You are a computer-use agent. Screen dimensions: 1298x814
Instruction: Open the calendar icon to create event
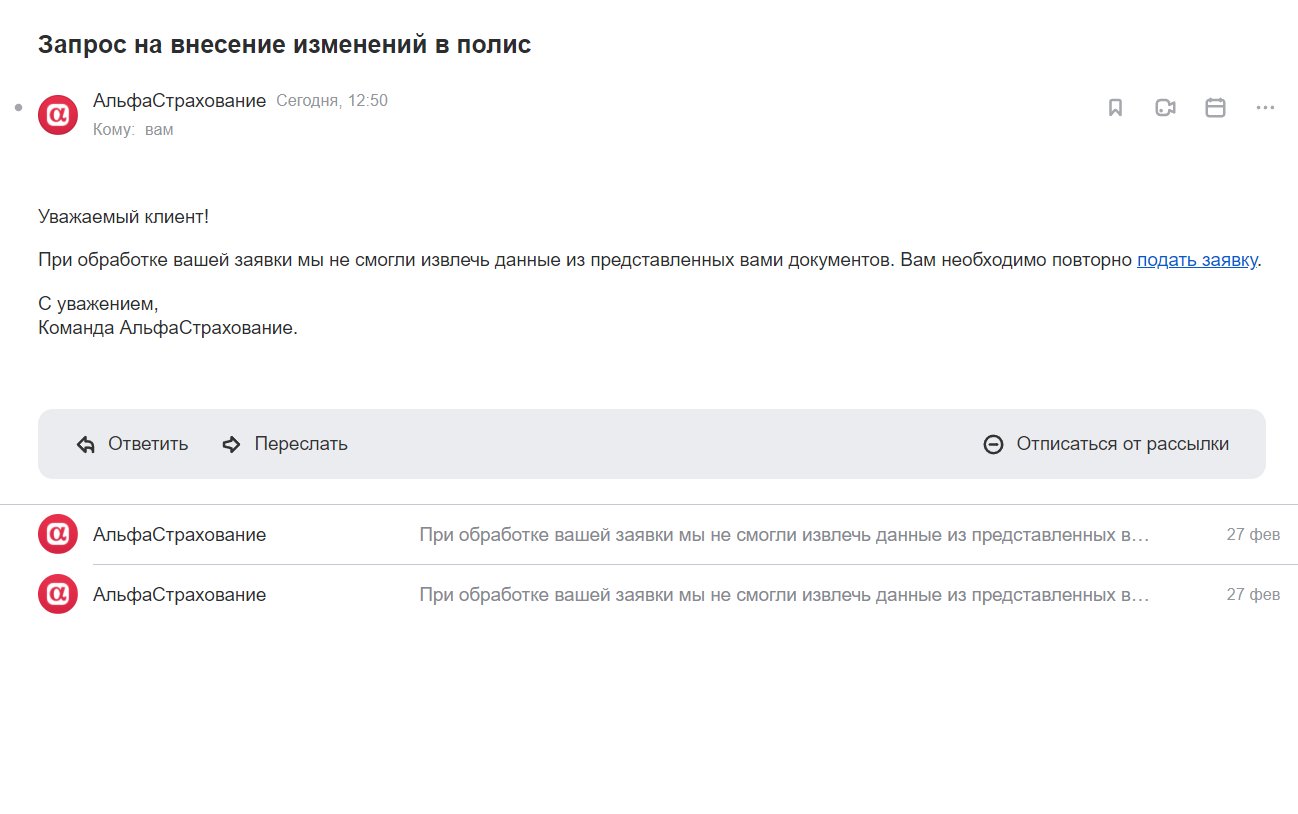[1215, 108]
